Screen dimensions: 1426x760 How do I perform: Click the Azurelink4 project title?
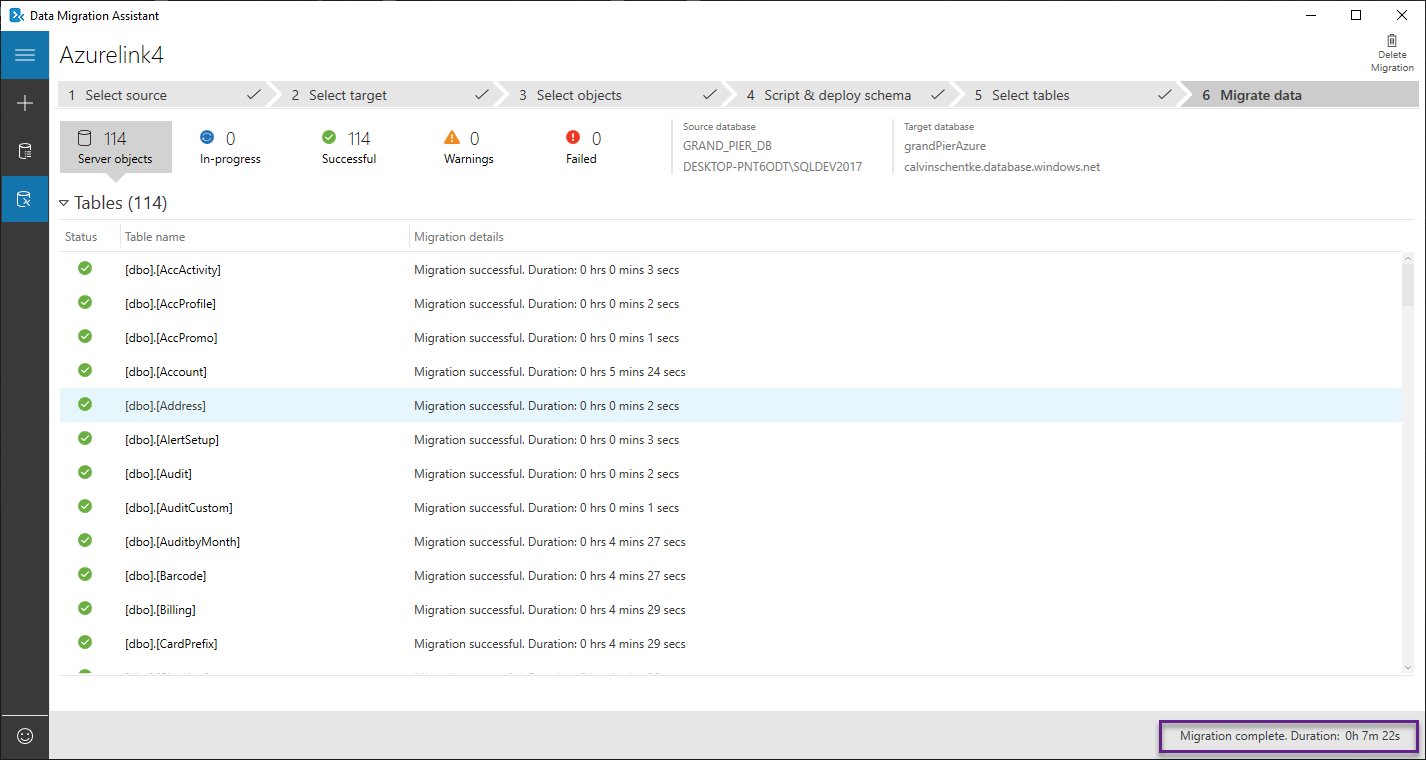coord(111,55)
